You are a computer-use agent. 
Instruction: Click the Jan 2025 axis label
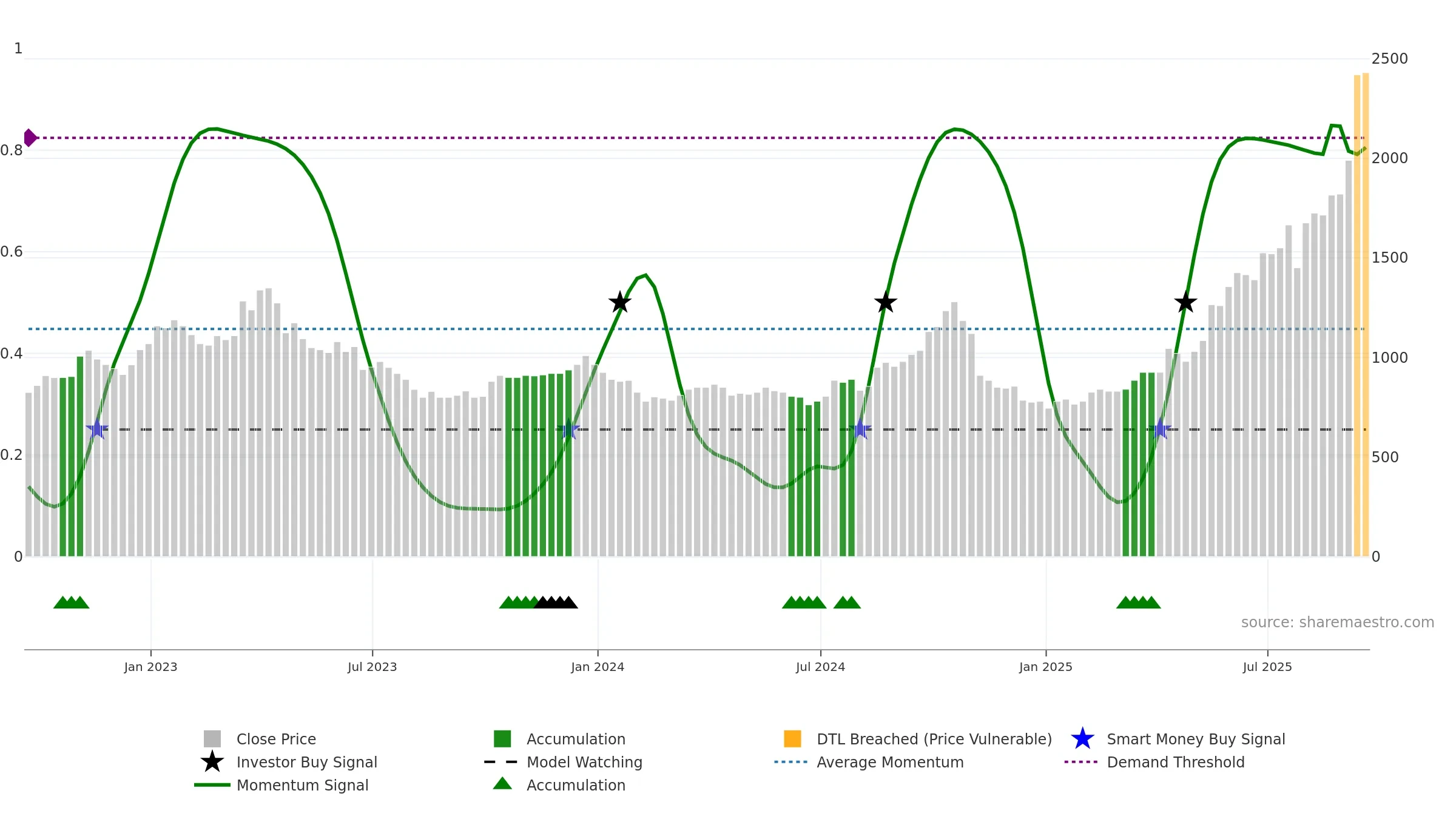tap(1046, 667)
